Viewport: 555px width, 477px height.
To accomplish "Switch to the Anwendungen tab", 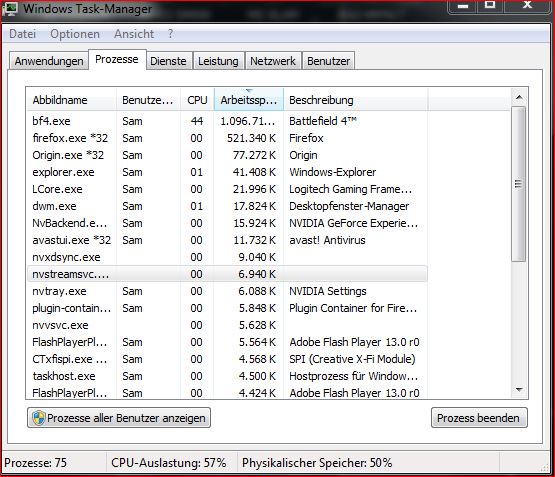I will point(49,61).
